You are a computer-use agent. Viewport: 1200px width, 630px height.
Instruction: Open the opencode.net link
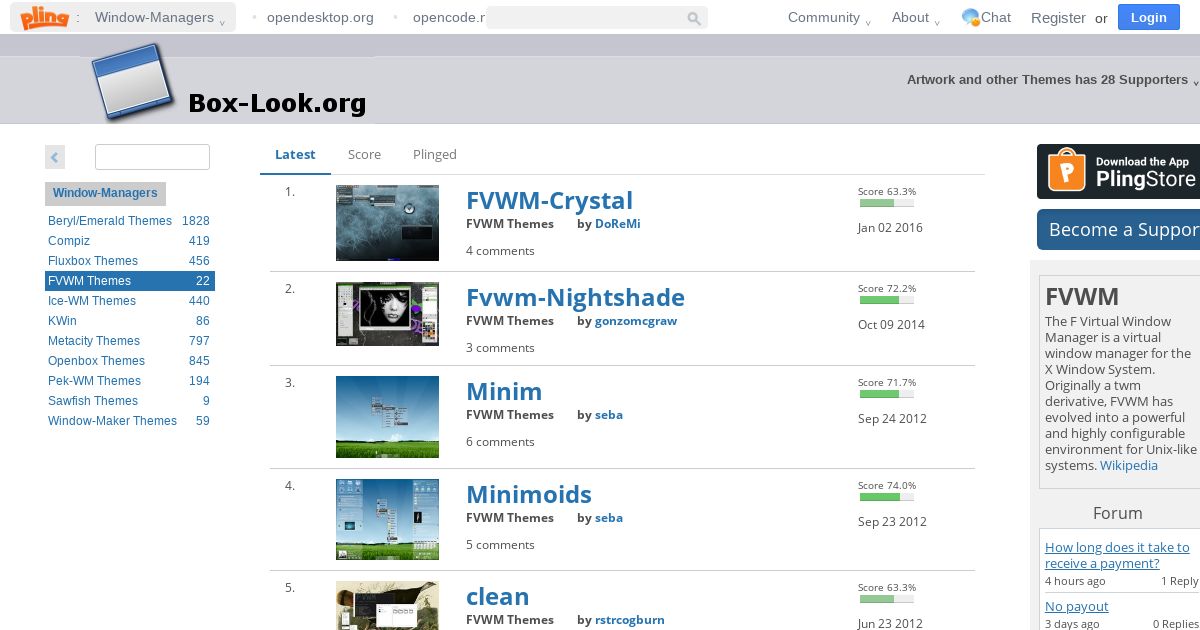(448, 17)
